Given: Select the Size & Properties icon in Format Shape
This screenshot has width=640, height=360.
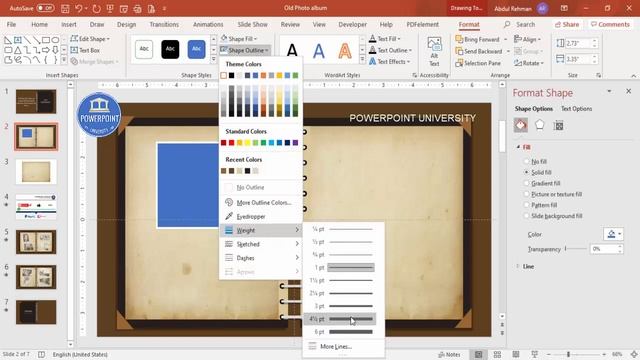Looking at the screenshot, I should coord(558,125).
